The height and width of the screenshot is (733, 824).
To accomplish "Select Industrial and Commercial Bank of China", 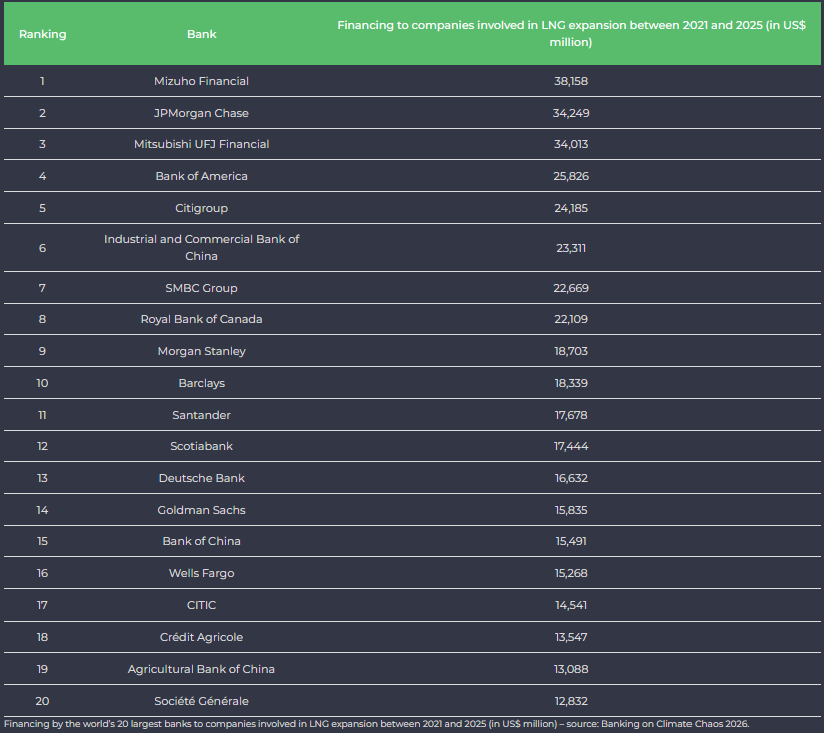I will point(201,247).
